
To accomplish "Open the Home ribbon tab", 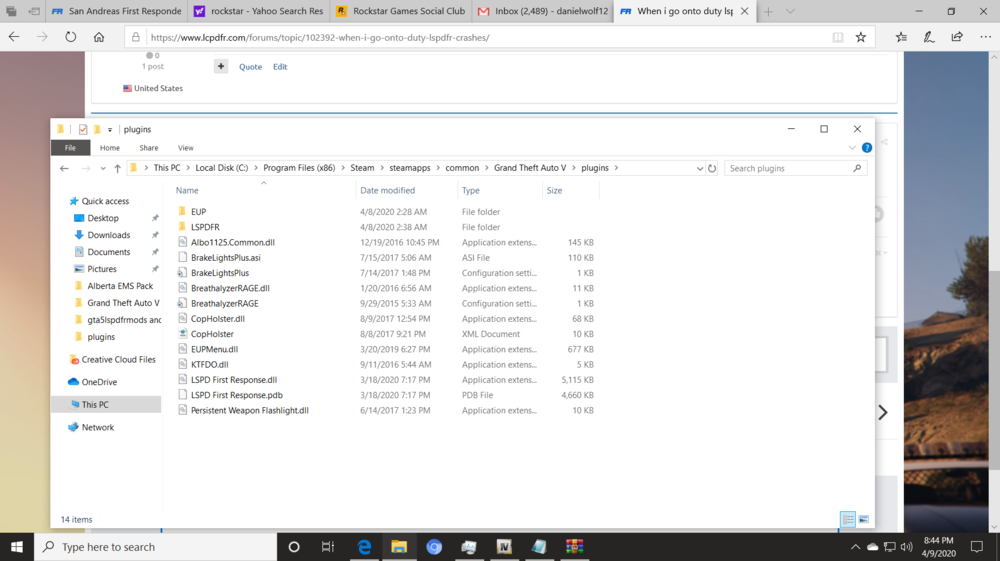I will [x=110, y=147].
